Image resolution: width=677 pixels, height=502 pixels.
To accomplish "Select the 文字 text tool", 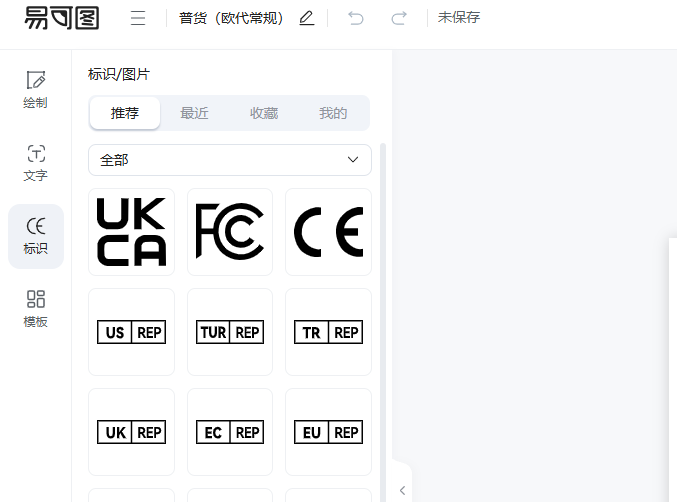I will click(x=35, y=163).
